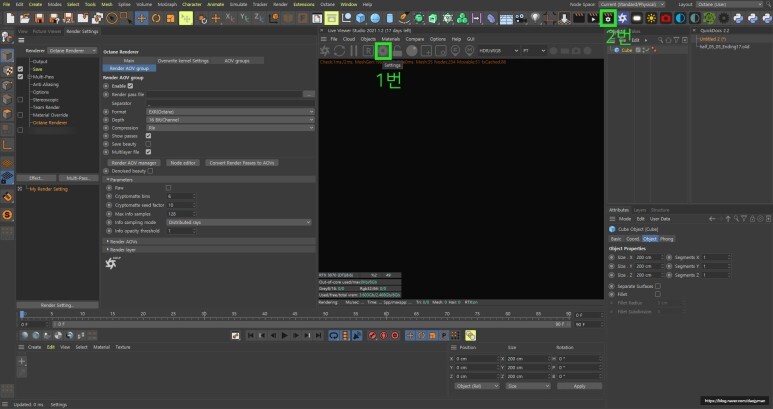773x409 pixels.
Task: Open Edit Render Settings clapperboard gear icon
Action: click(608, 19)
